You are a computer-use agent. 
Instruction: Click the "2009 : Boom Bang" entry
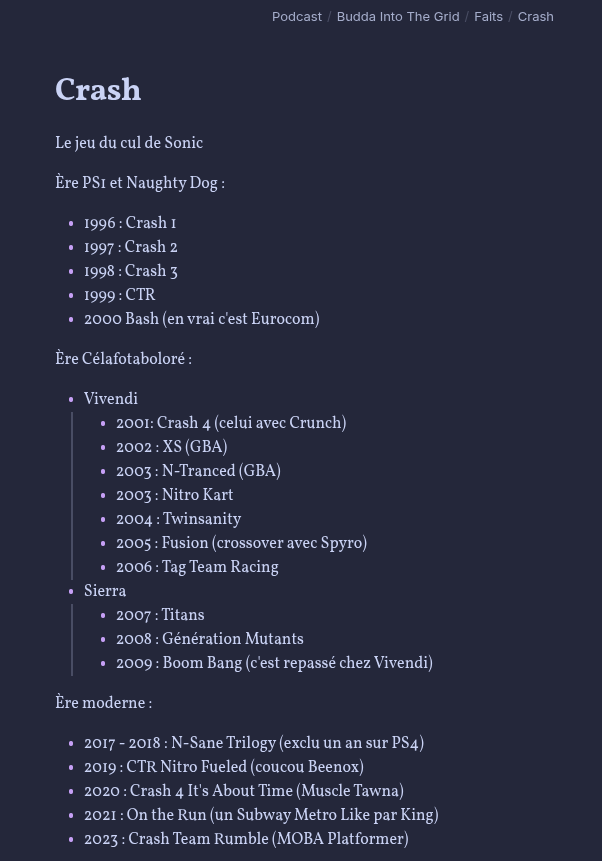click(x=274, y=664)
